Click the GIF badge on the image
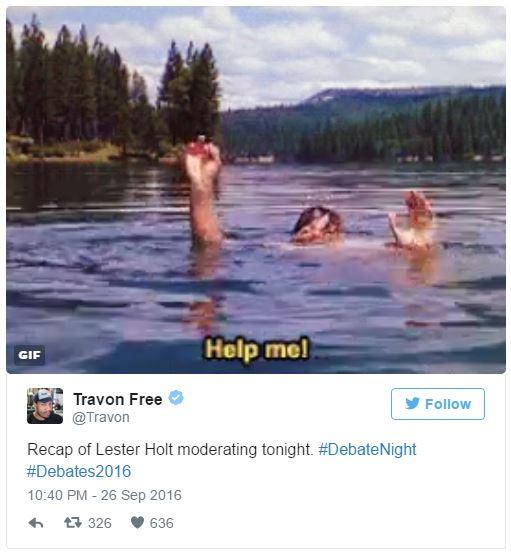Screen dimensions: 511x555 [29, 355]
